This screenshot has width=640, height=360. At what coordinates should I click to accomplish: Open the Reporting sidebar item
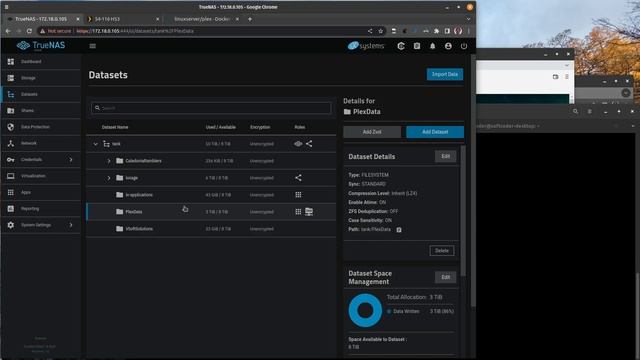[x=41, y=209]
